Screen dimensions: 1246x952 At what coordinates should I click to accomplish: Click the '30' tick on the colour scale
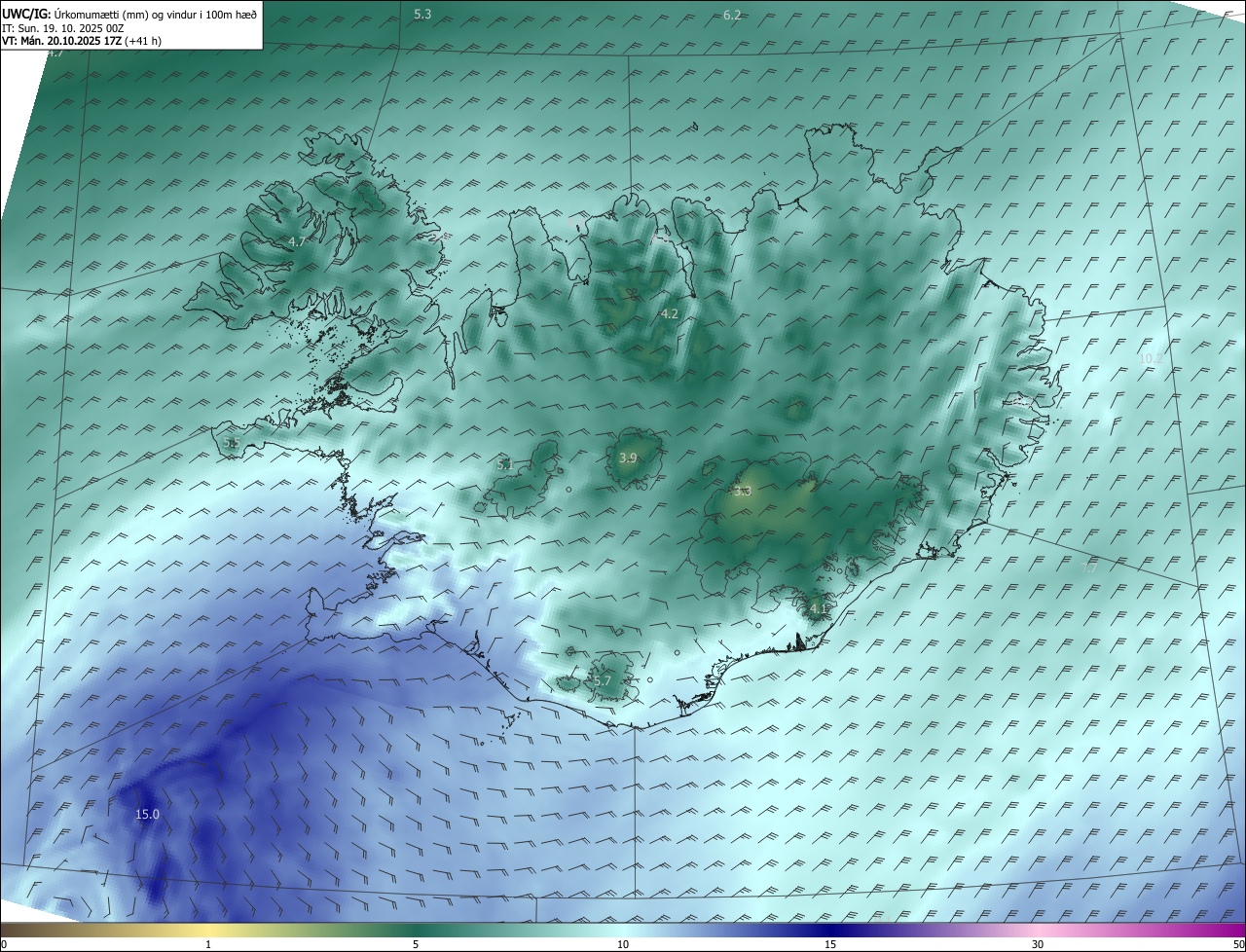[1038, 944]
